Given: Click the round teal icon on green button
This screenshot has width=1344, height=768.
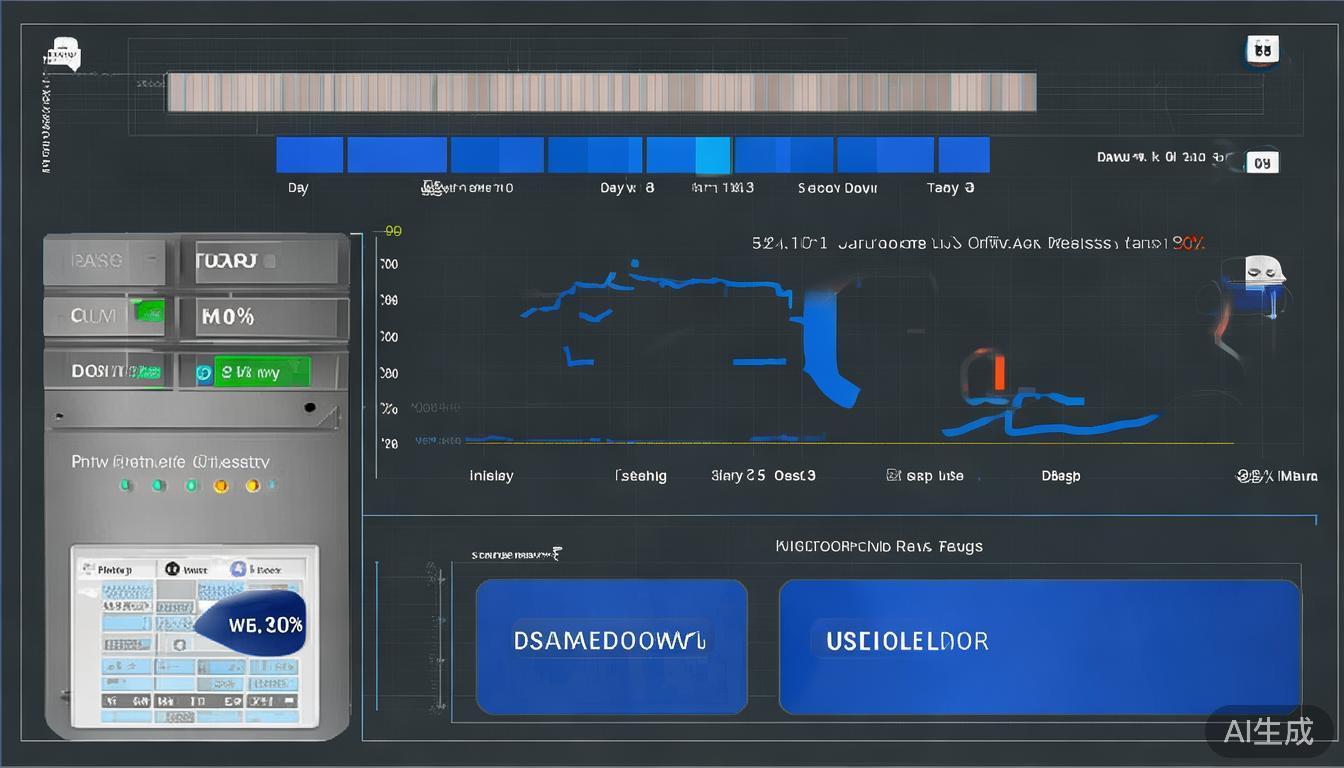Looking at the screenshot, I should click(x=205, y=373).
